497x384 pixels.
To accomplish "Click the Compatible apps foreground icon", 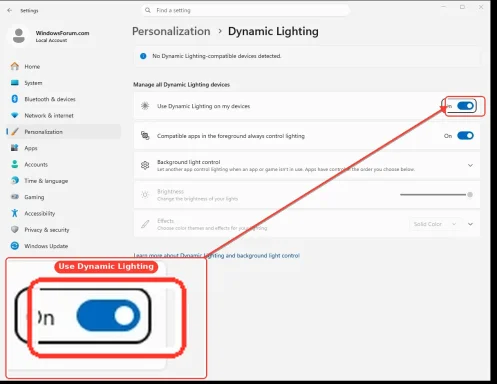I will pos(145,136).
